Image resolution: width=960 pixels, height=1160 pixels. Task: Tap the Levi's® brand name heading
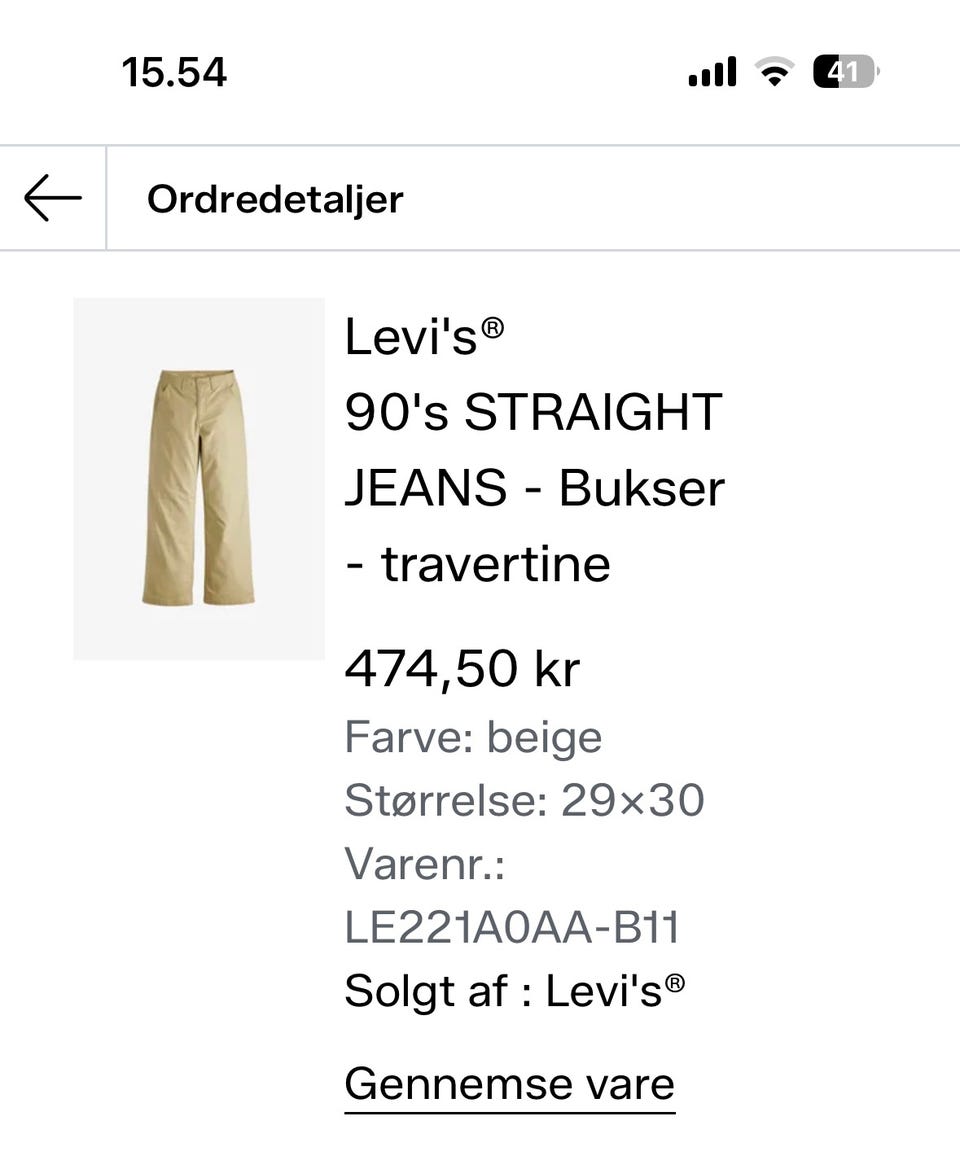coord(424,337)
